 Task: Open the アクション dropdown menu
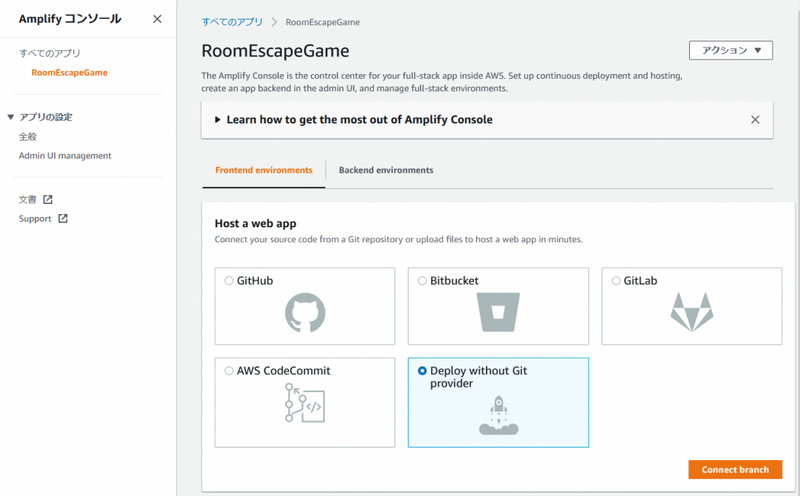pos(730,51)
